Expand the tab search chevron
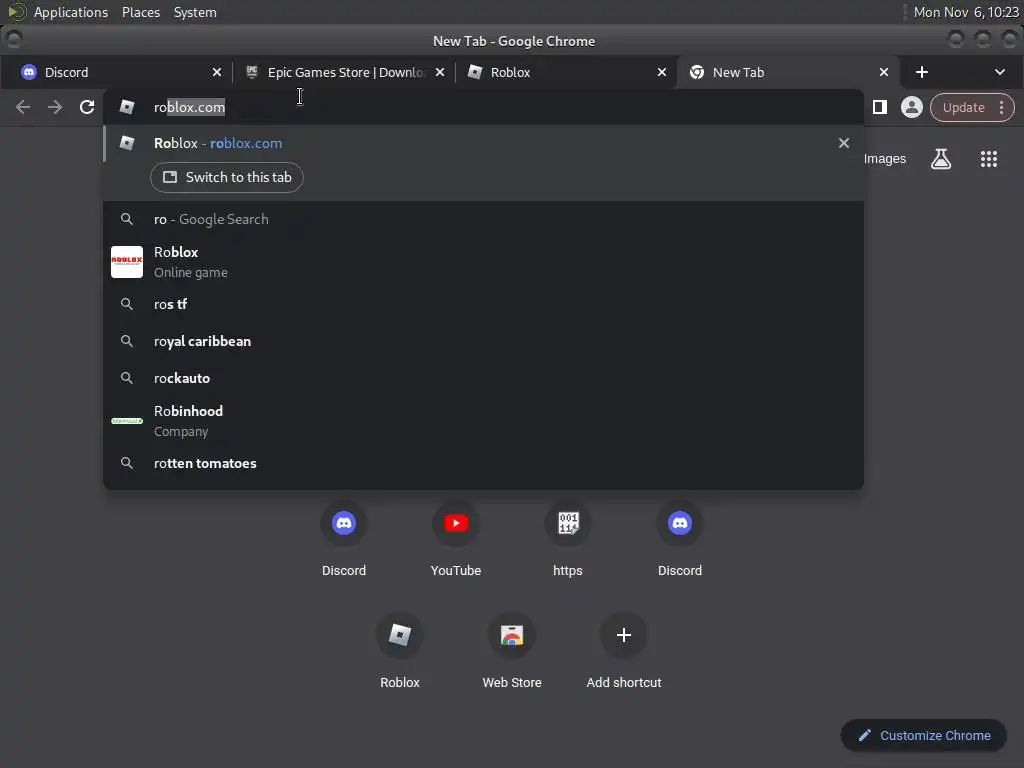 point(1000,72)
